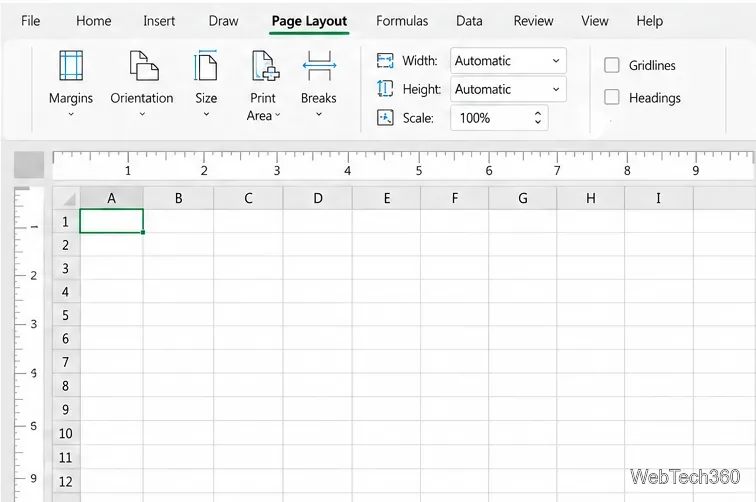This screenshot has height=502, width=756.
Task: Open the Margins icon menu
Action: coord(71,65)
